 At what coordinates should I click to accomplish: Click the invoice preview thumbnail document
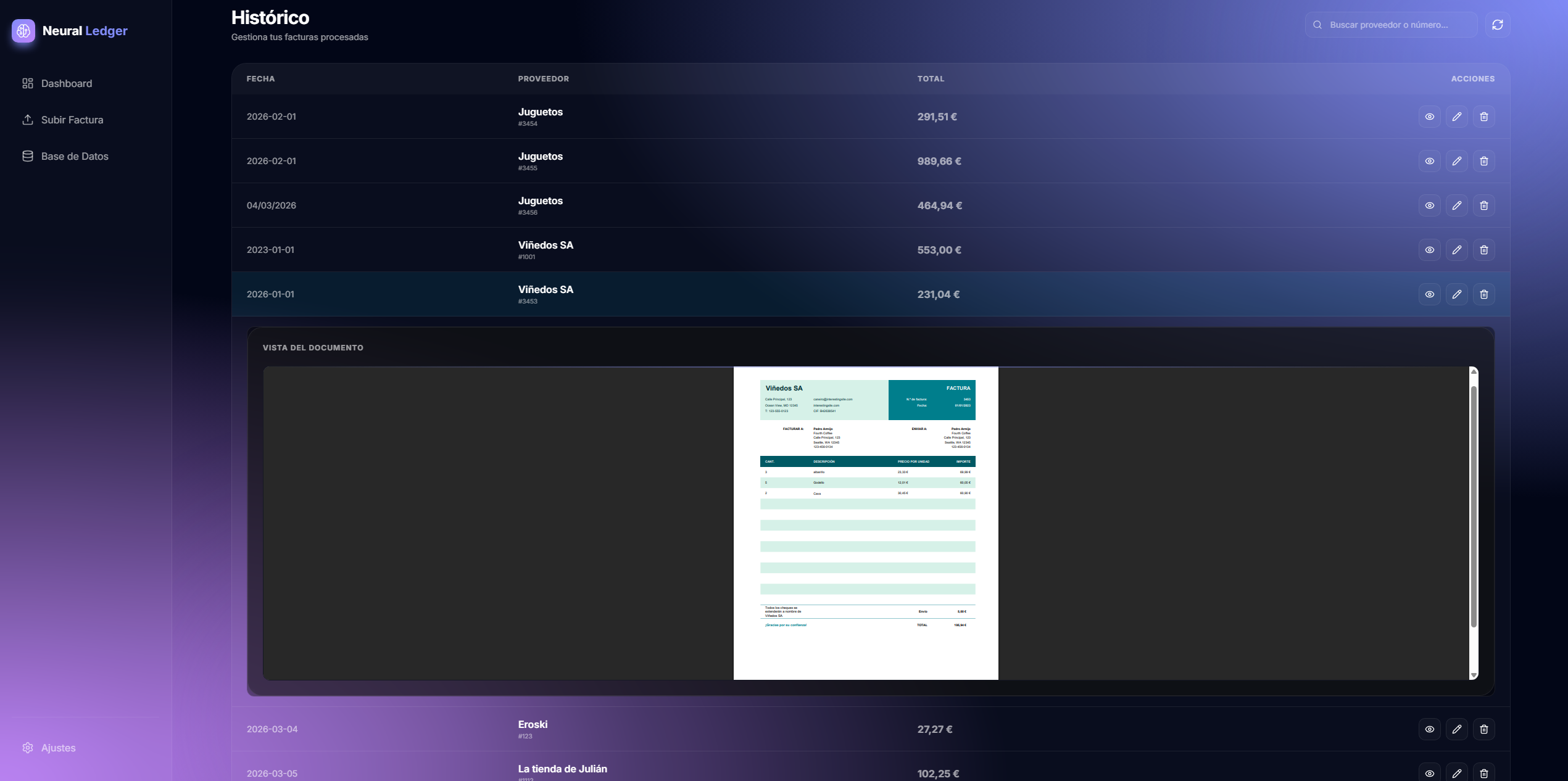[x=865, y=524]
